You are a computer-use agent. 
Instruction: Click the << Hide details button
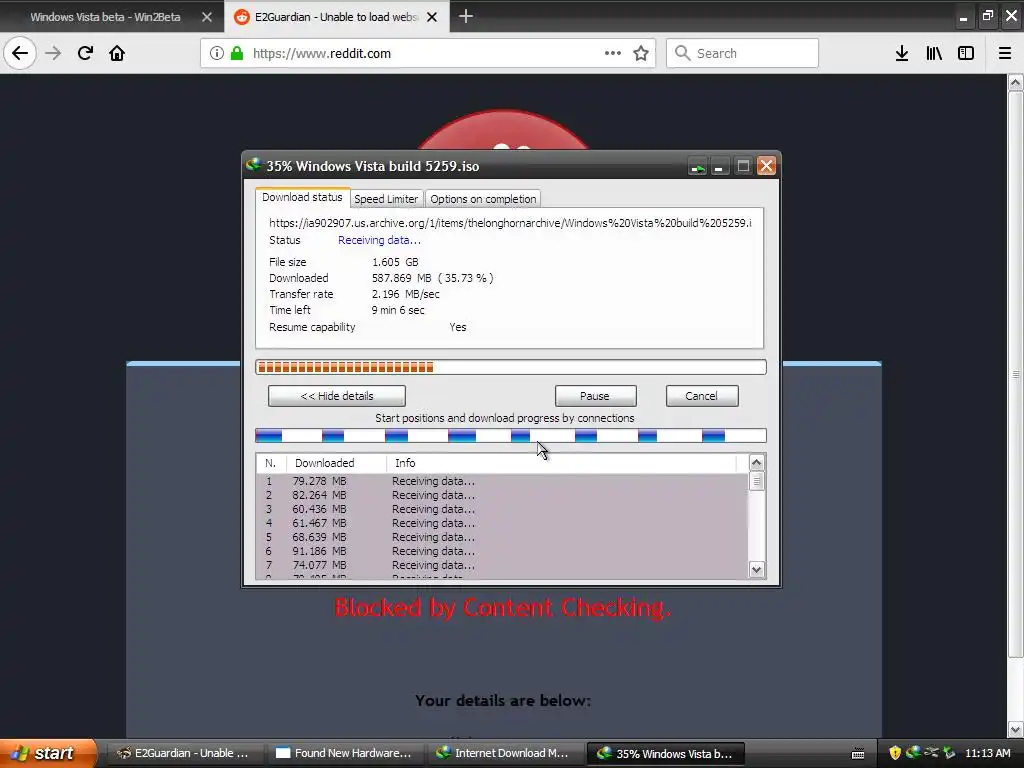click(336, 396)
